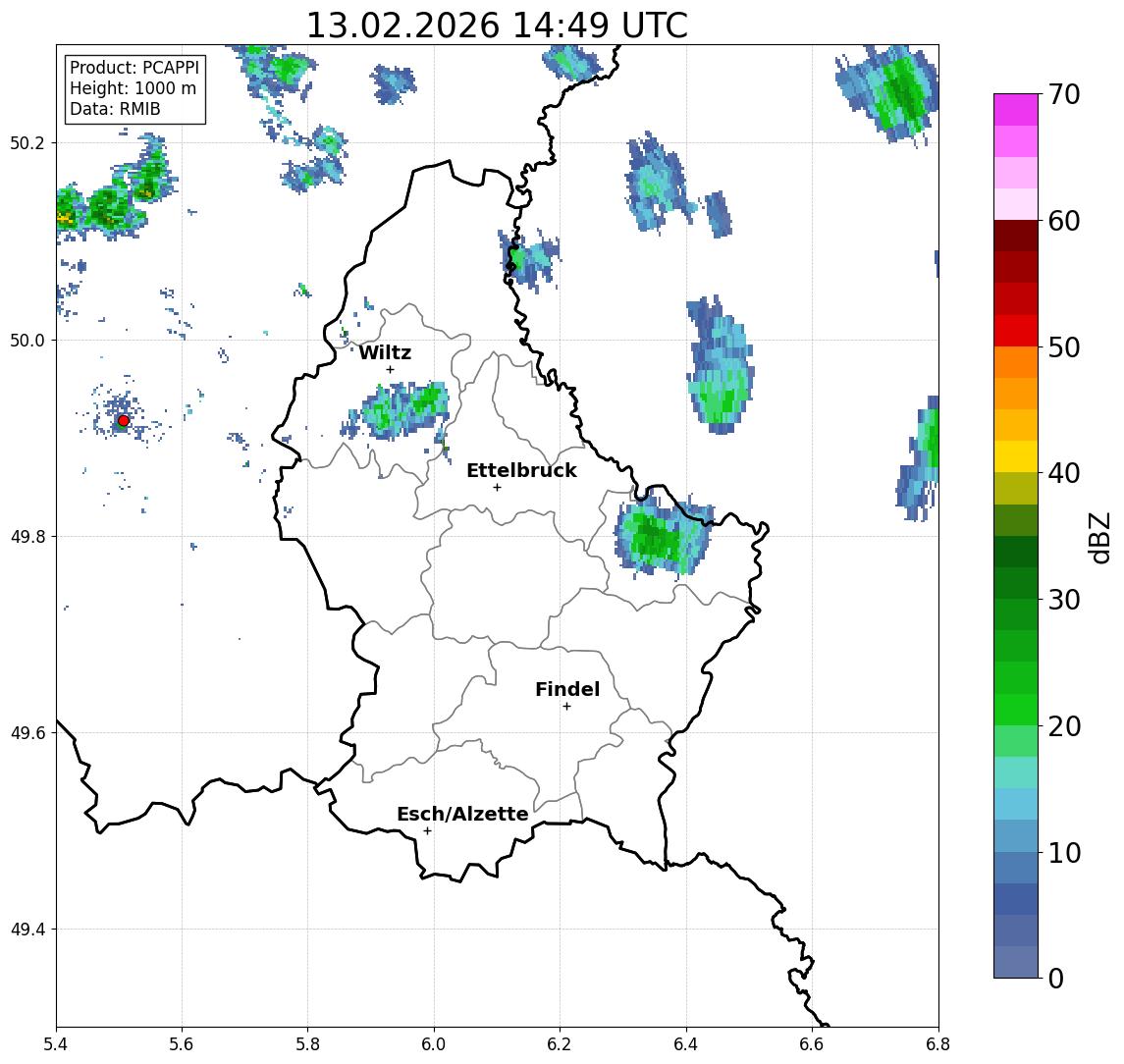This screenshot has width=1124, height=1064.
Task: Click the 40 tick on the colorbar
Action: [x=1064, y=473]
